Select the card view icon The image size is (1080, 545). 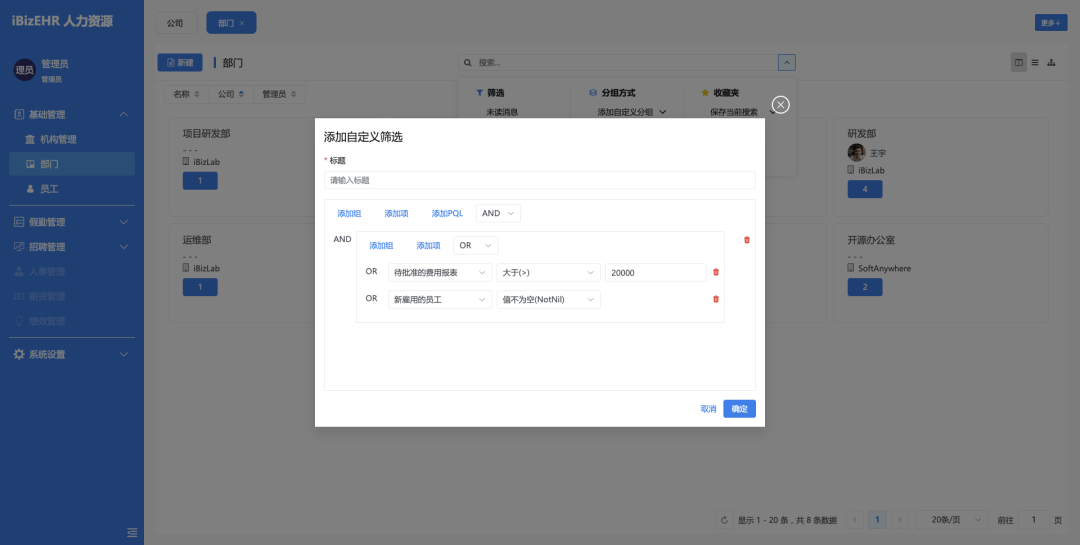[1018, 63]
